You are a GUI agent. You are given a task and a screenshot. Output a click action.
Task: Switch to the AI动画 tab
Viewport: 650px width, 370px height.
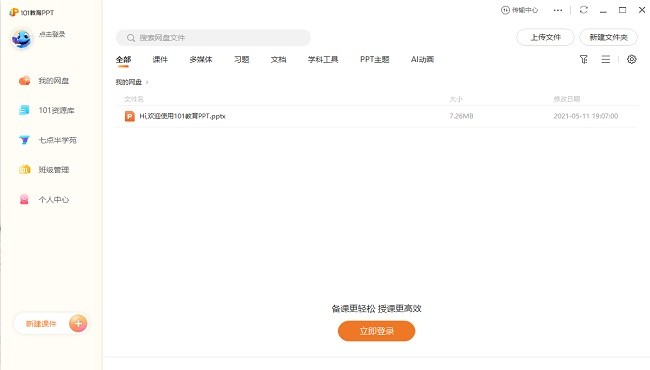422,60
